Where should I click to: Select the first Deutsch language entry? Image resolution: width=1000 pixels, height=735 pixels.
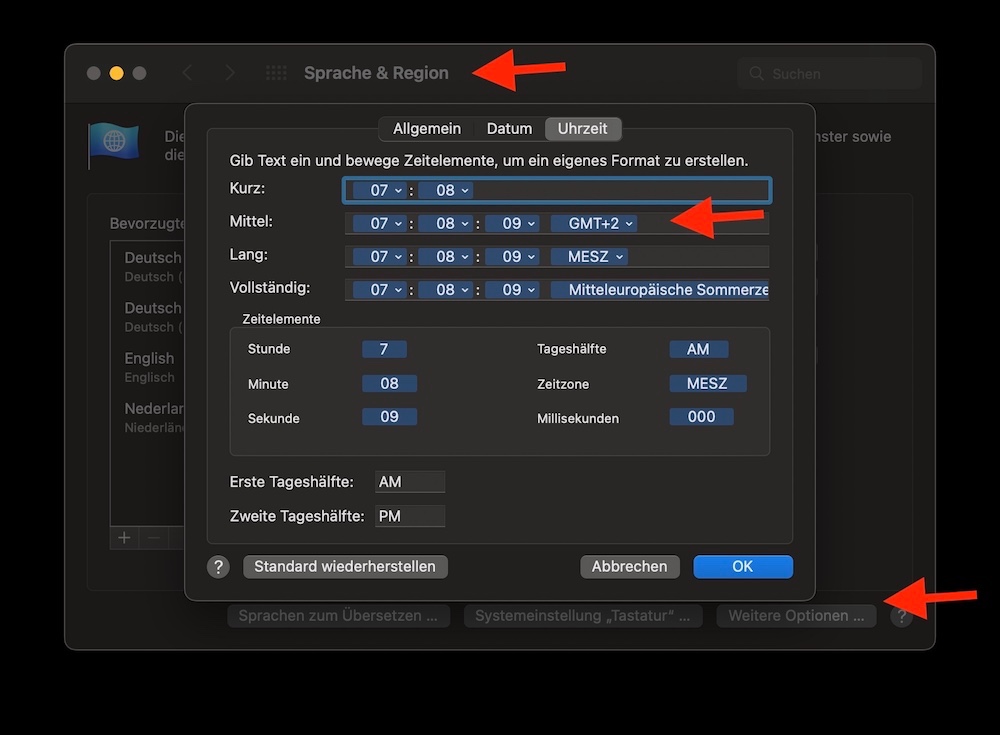point(149,267)
